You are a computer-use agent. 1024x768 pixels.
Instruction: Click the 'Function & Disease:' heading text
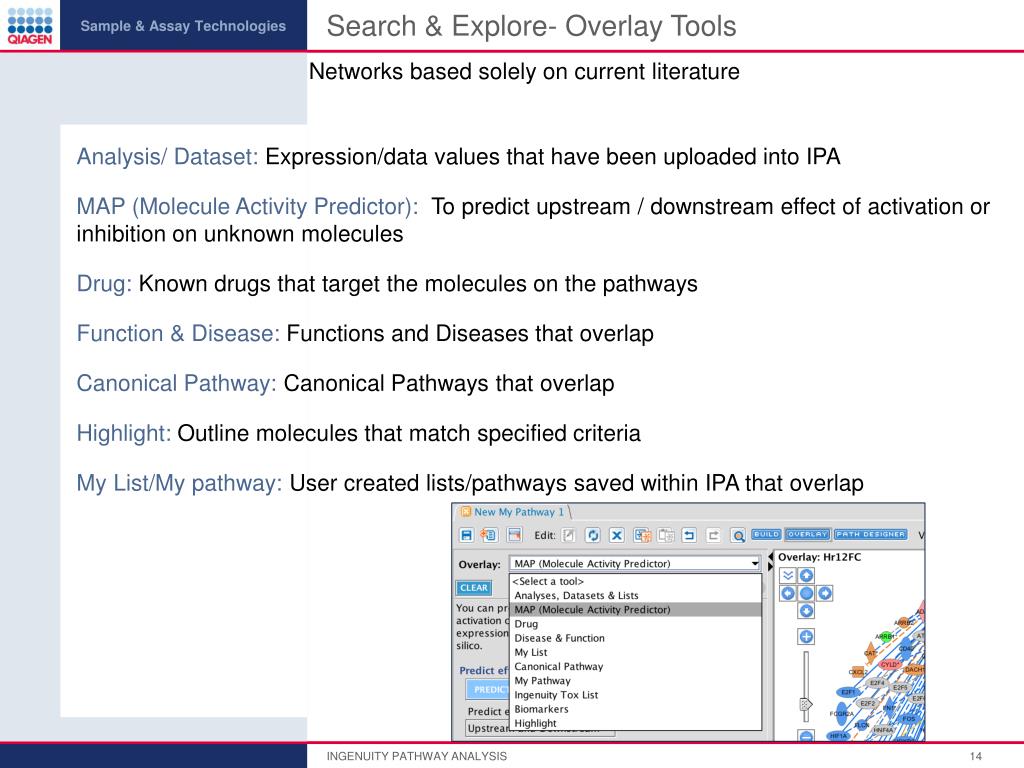point(178,333)
